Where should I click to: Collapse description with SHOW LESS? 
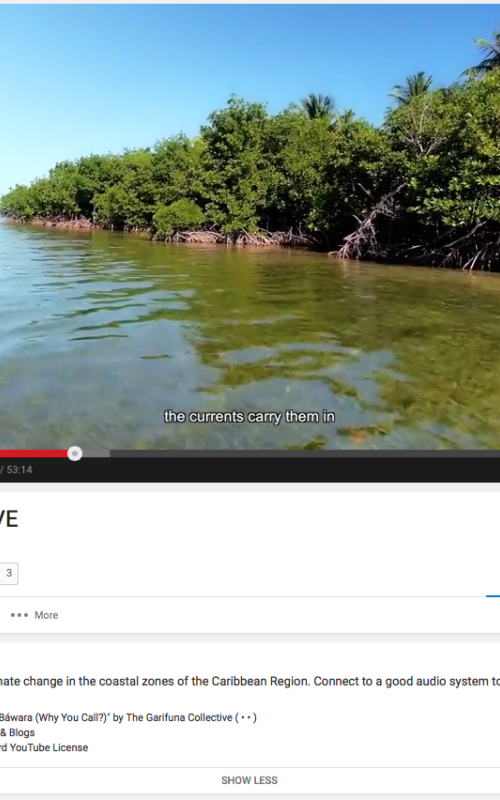(x=249, y=780)
